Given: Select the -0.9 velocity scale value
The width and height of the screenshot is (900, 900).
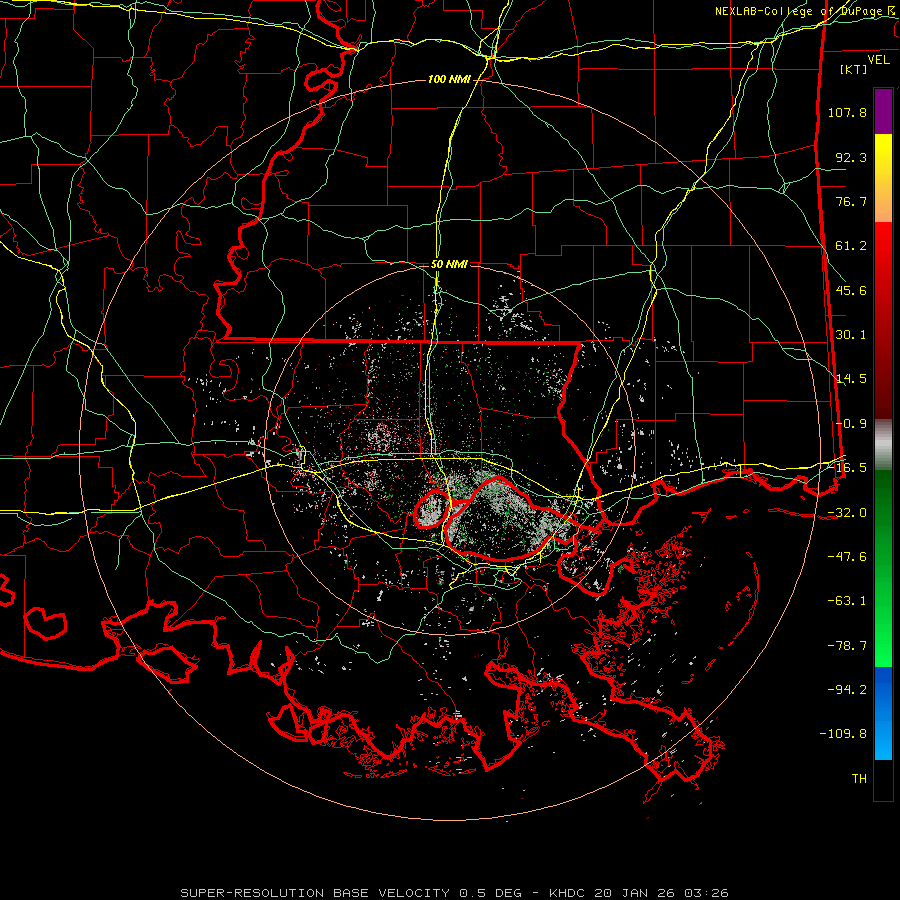Looking at the screenshot, I should tap(851, 424).
